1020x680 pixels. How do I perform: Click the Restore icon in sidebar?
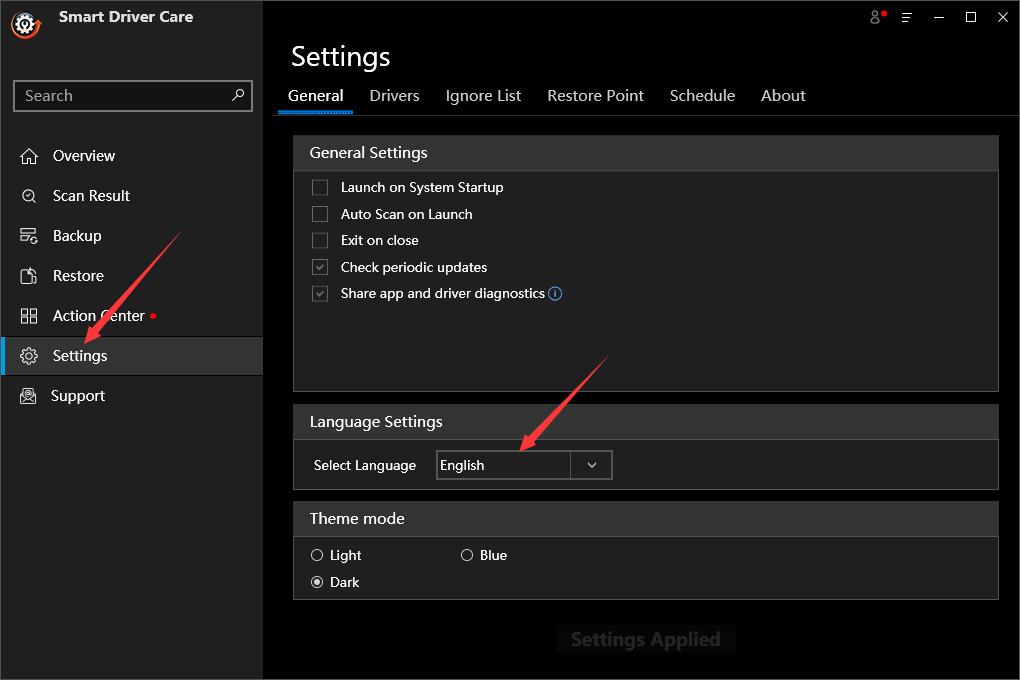29,276
